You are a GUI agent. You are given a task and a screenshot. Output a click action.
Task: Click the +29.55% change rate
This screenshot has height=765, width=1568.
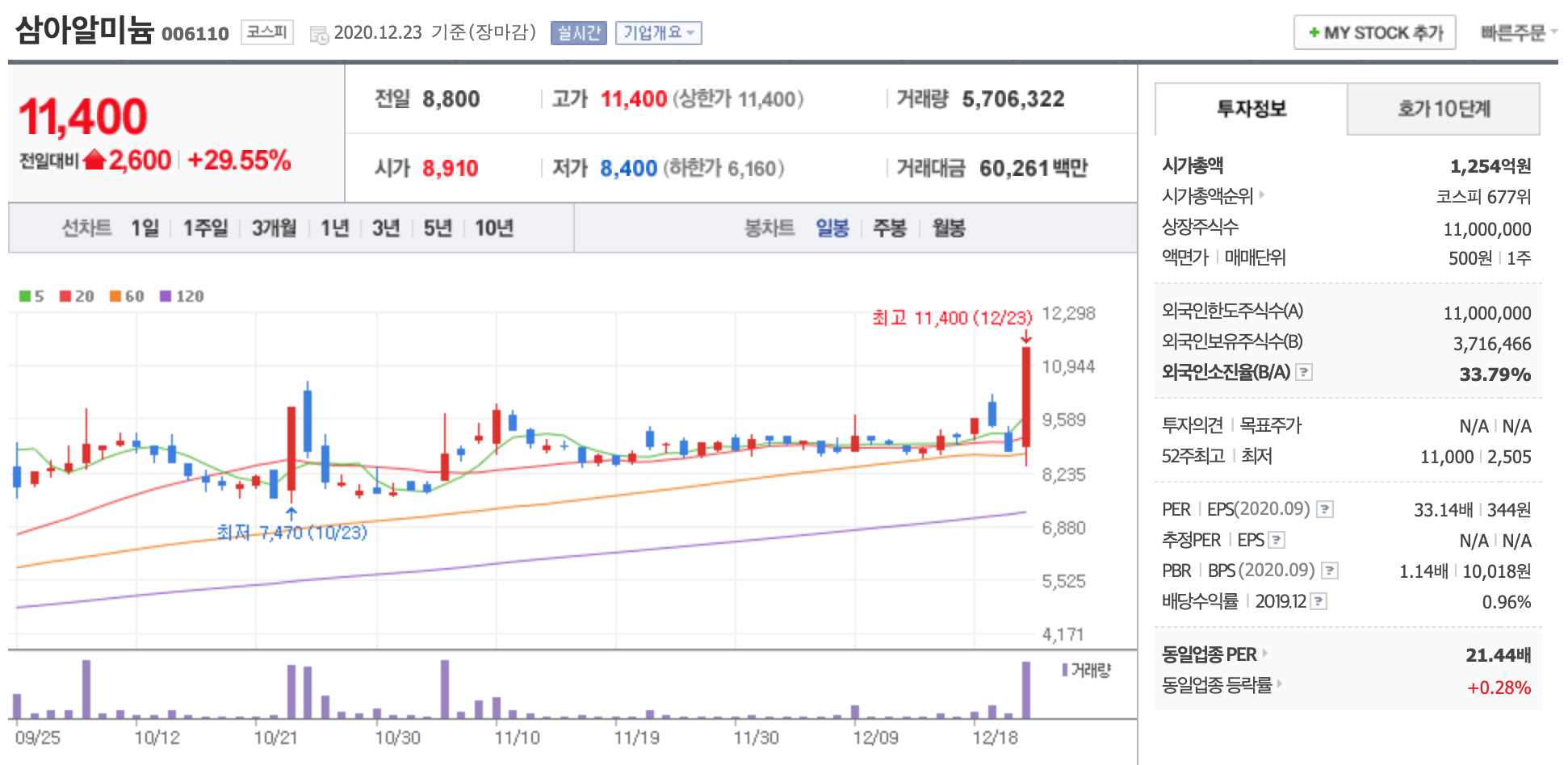[239, 161]
